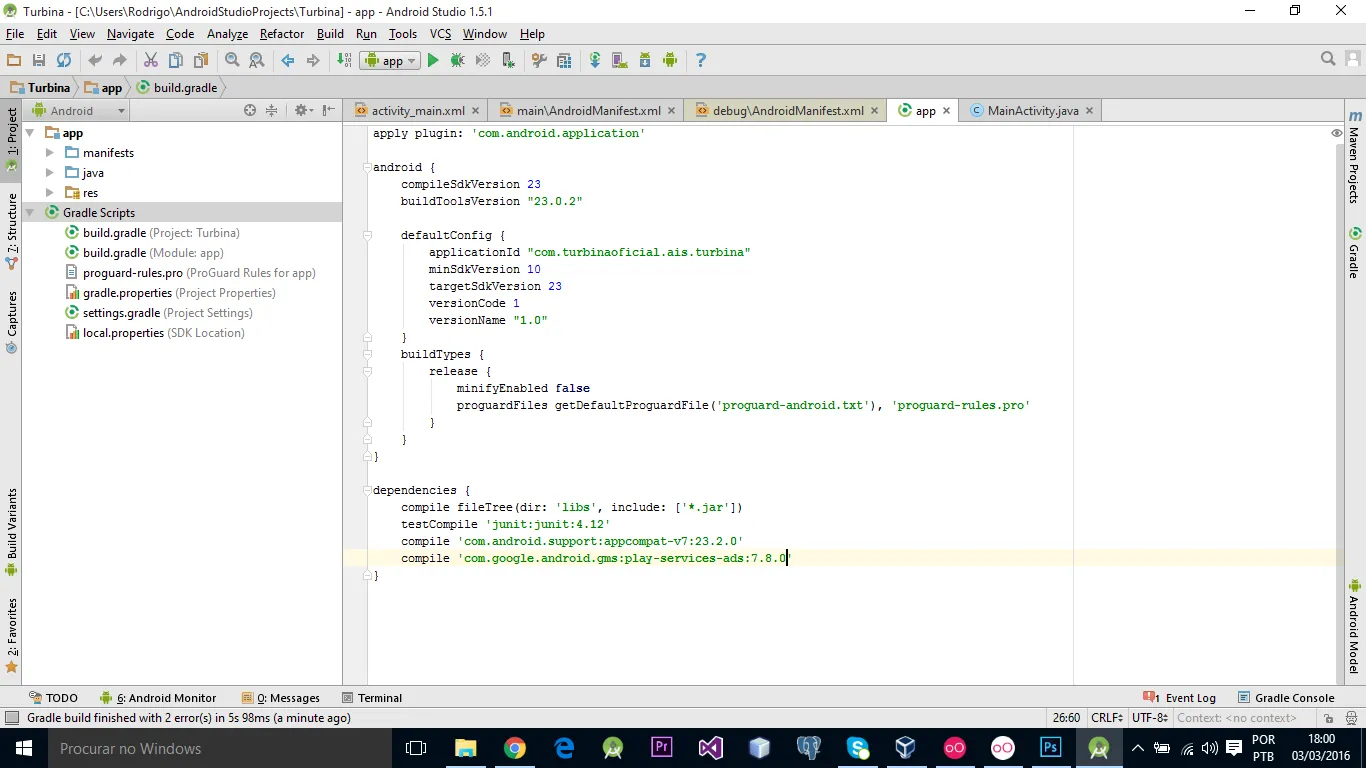This screenshot has height=768, width=1366.
Task: Switch to the MainActivity.java tab
Action: tap(1031, 111)
